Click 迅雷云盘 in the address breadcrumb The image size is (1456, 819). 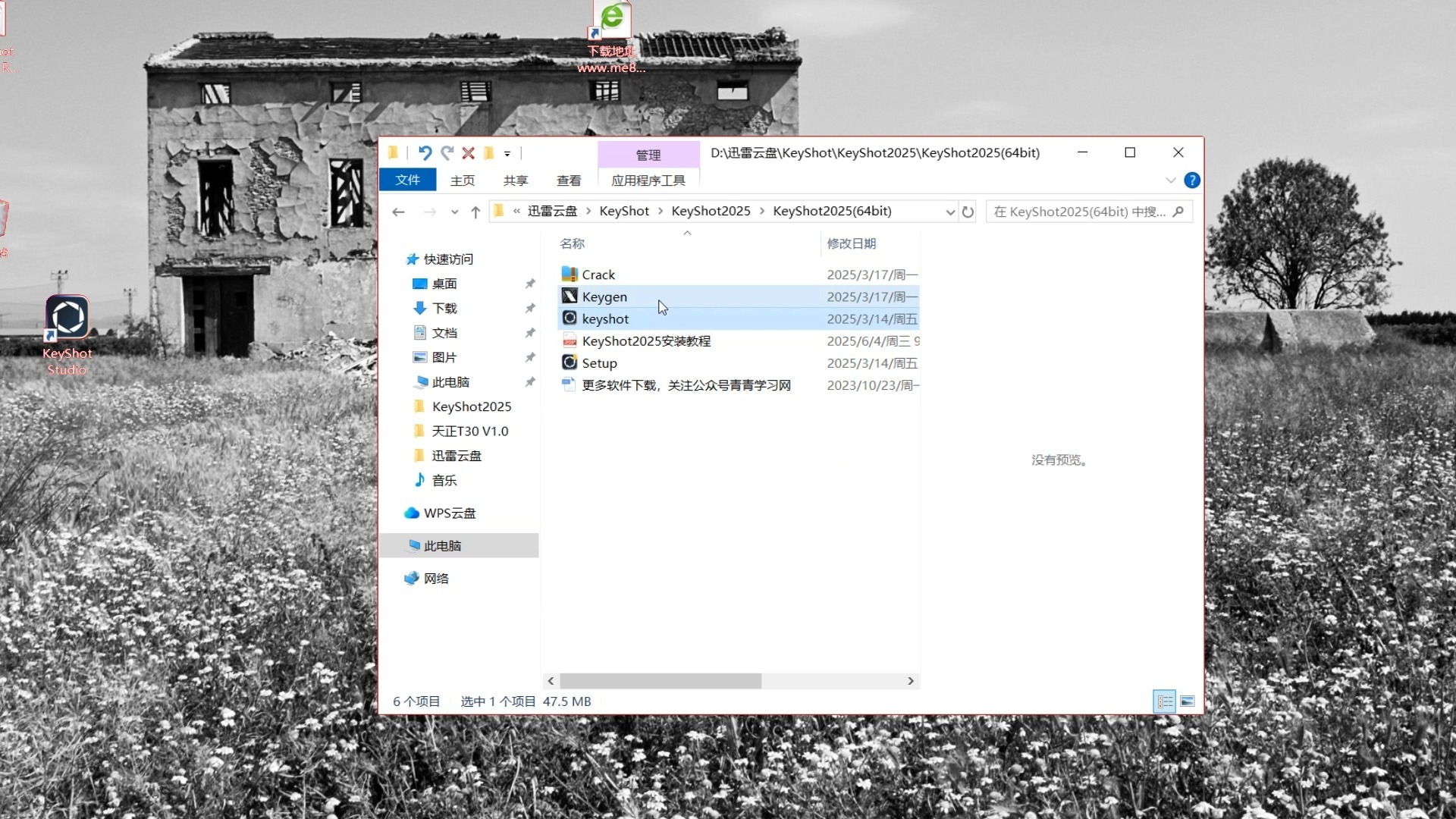click(x=552, y=212)
